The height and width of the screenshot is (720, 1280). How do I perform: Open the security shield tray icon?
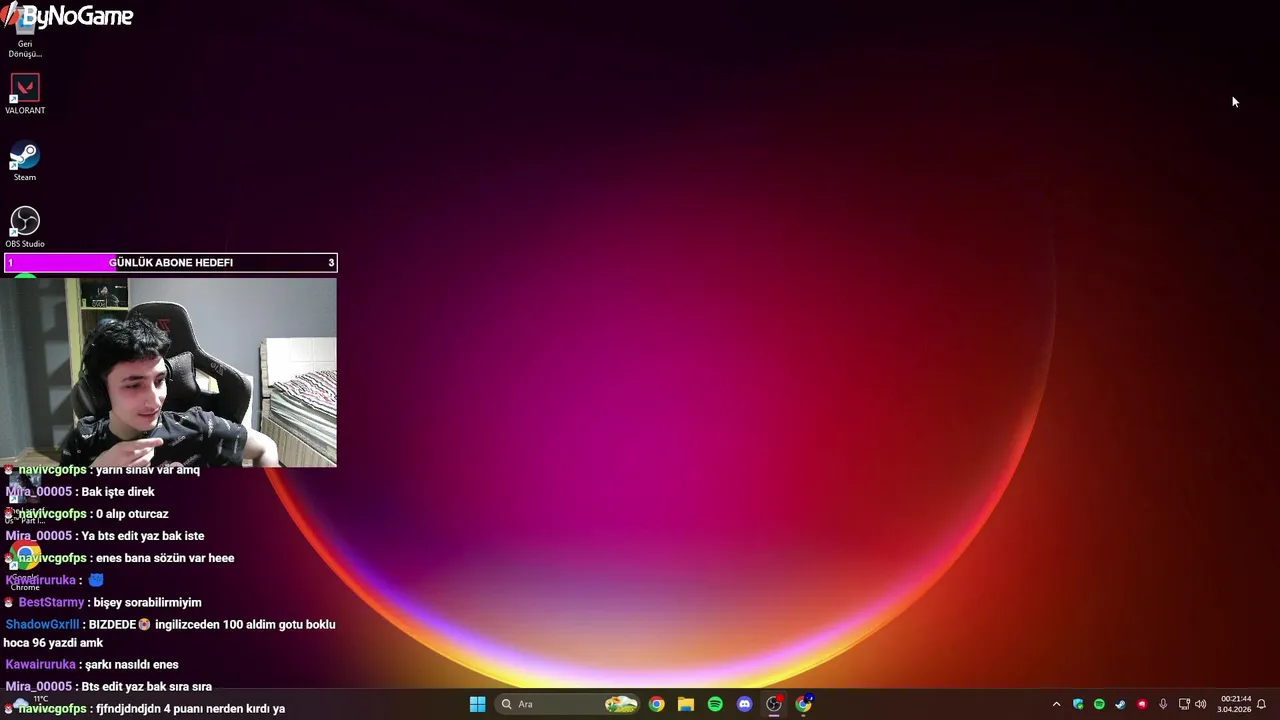[1078, 704]
